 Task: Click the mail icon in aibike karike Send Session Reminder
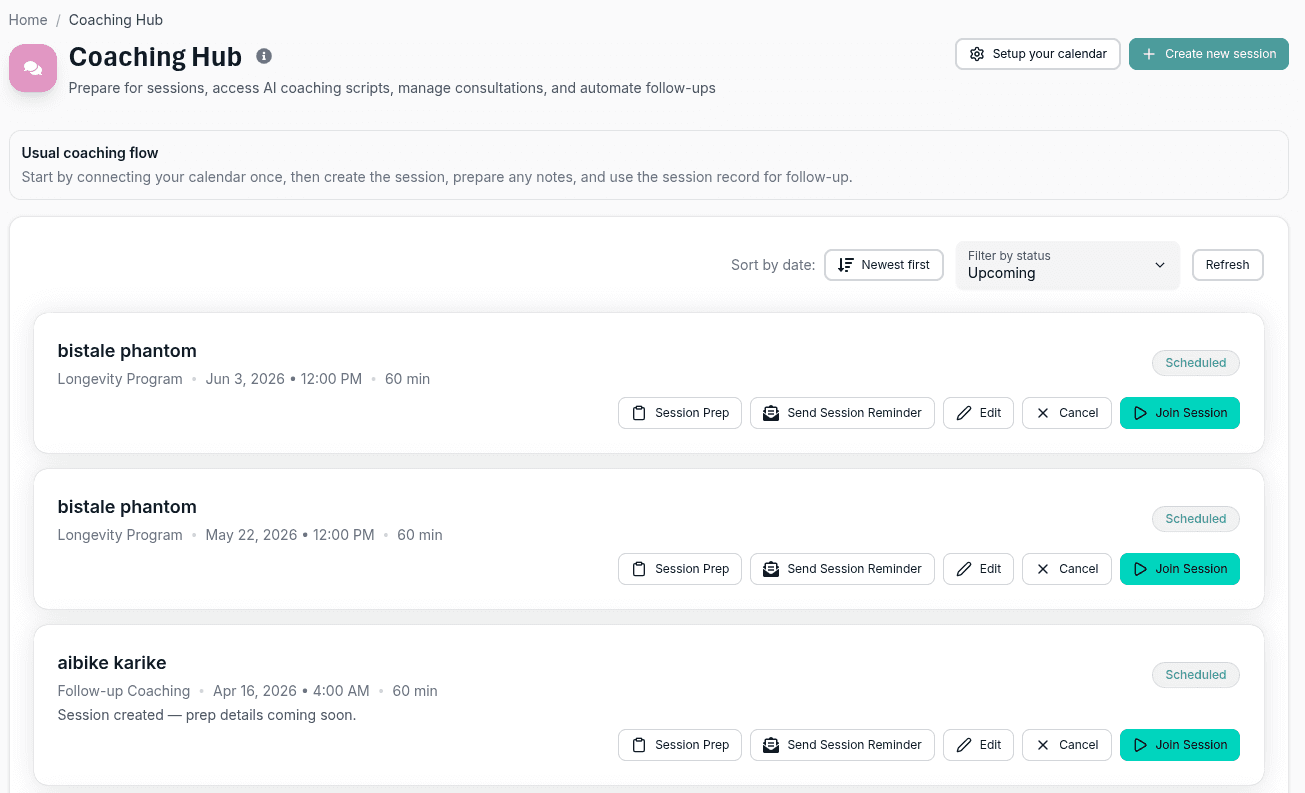click(771, 745)
